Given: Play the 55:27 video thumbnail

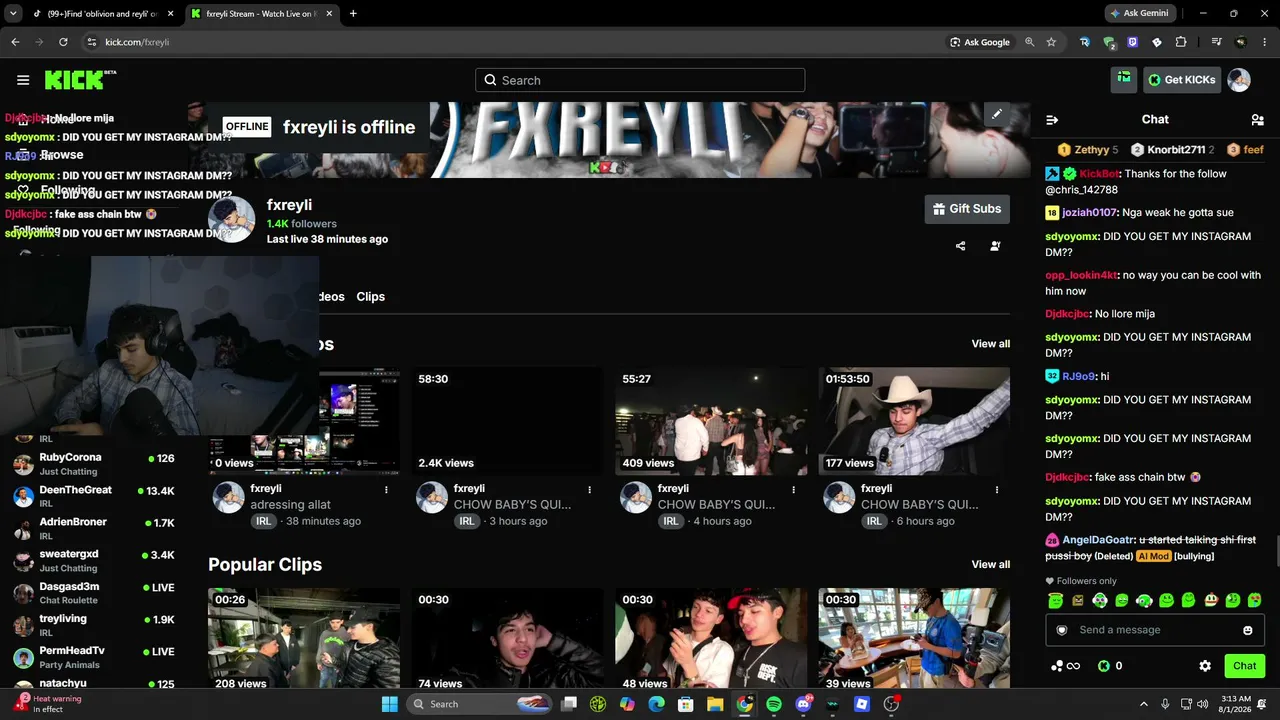Looking at the screenshot, I should click(711, 421).
